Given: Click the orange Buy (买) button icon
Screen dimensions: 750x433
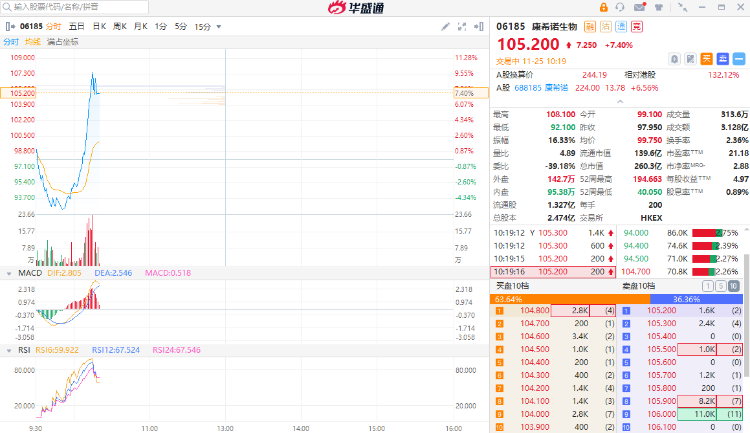Looking at the screenshot, I should point(706,59).
